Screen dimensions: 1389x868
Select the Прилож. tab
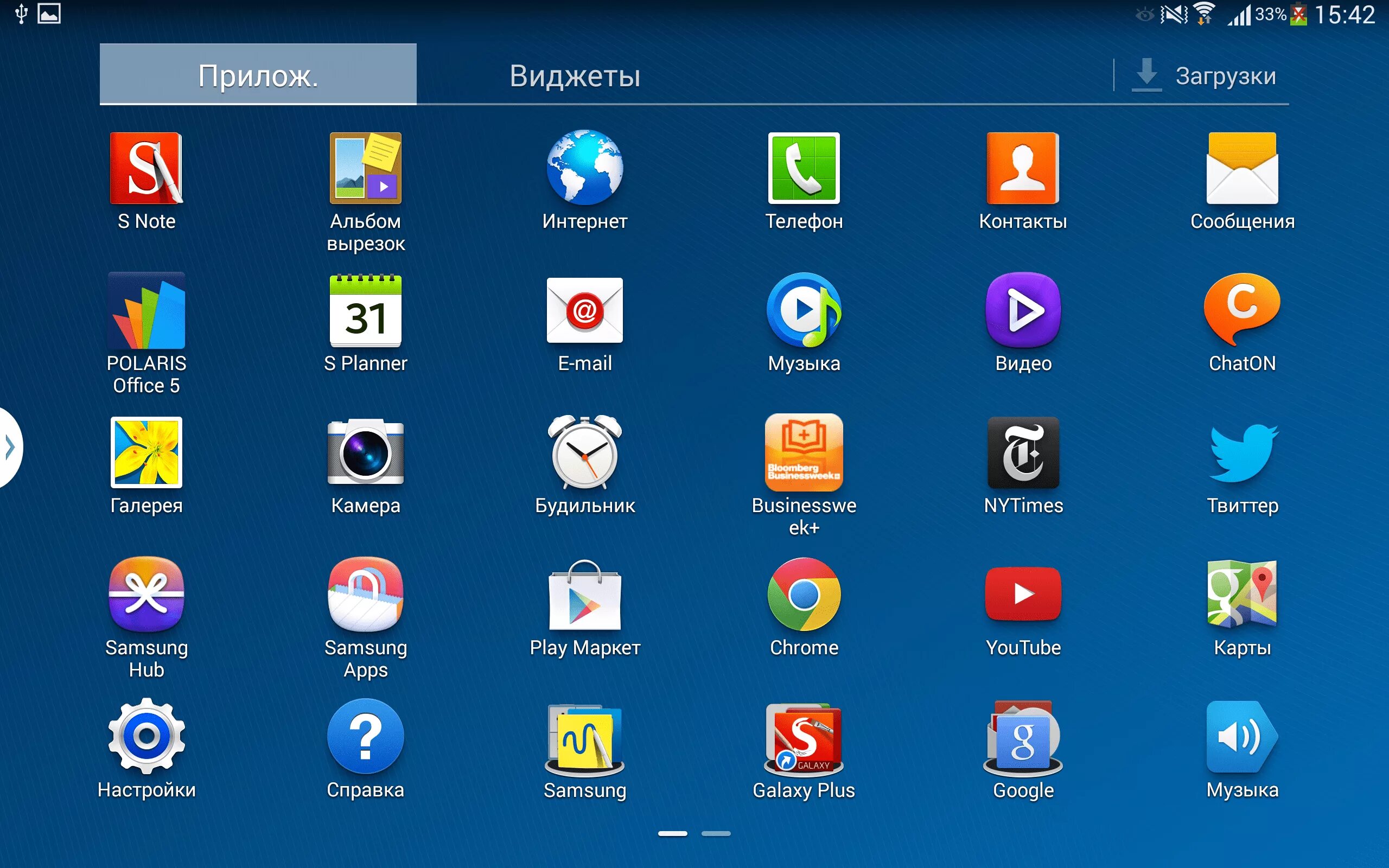258,75
